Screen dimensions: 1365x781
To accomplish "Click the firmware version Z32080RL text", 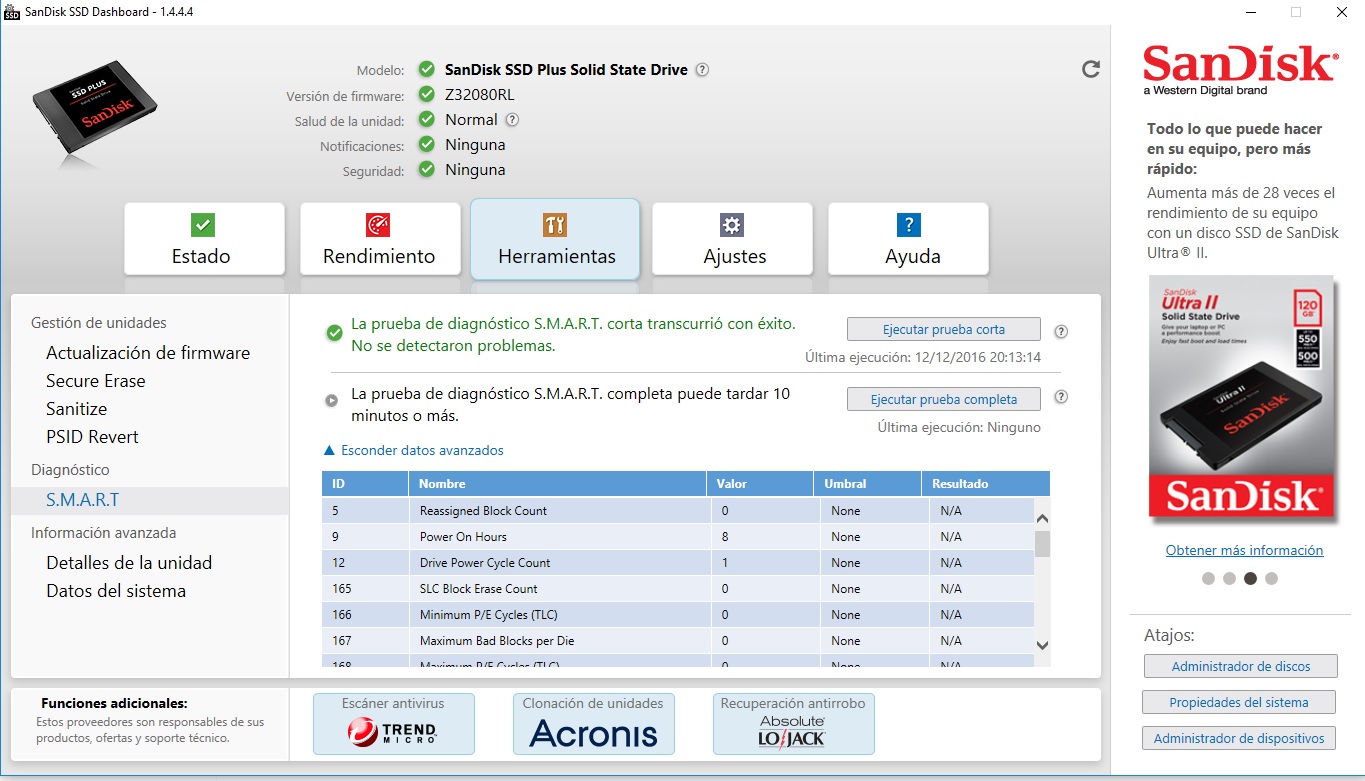I will 480,95.
